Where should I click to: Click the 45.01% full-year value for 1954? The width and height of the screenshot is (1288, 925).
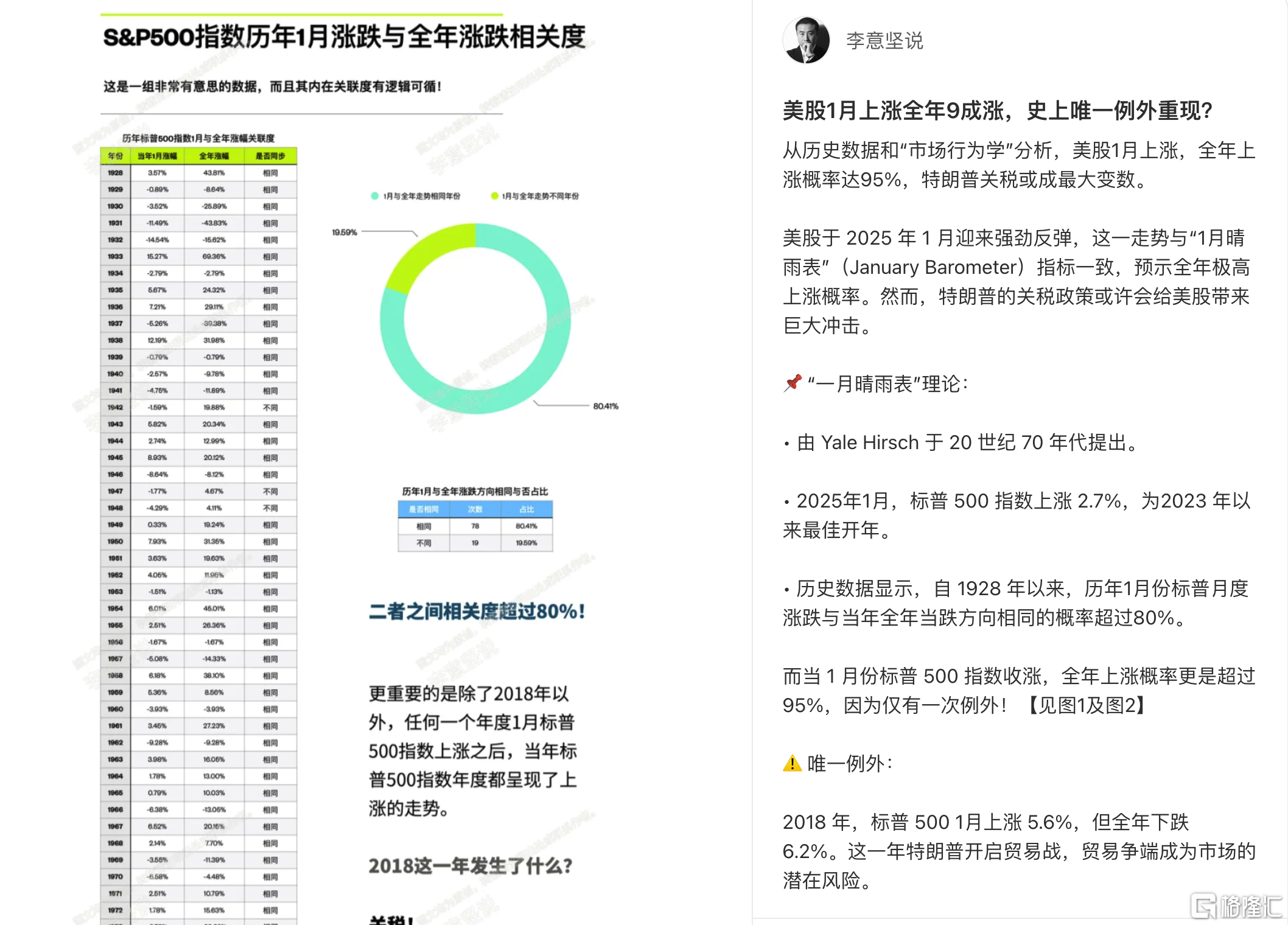click(x=214, y=609)
